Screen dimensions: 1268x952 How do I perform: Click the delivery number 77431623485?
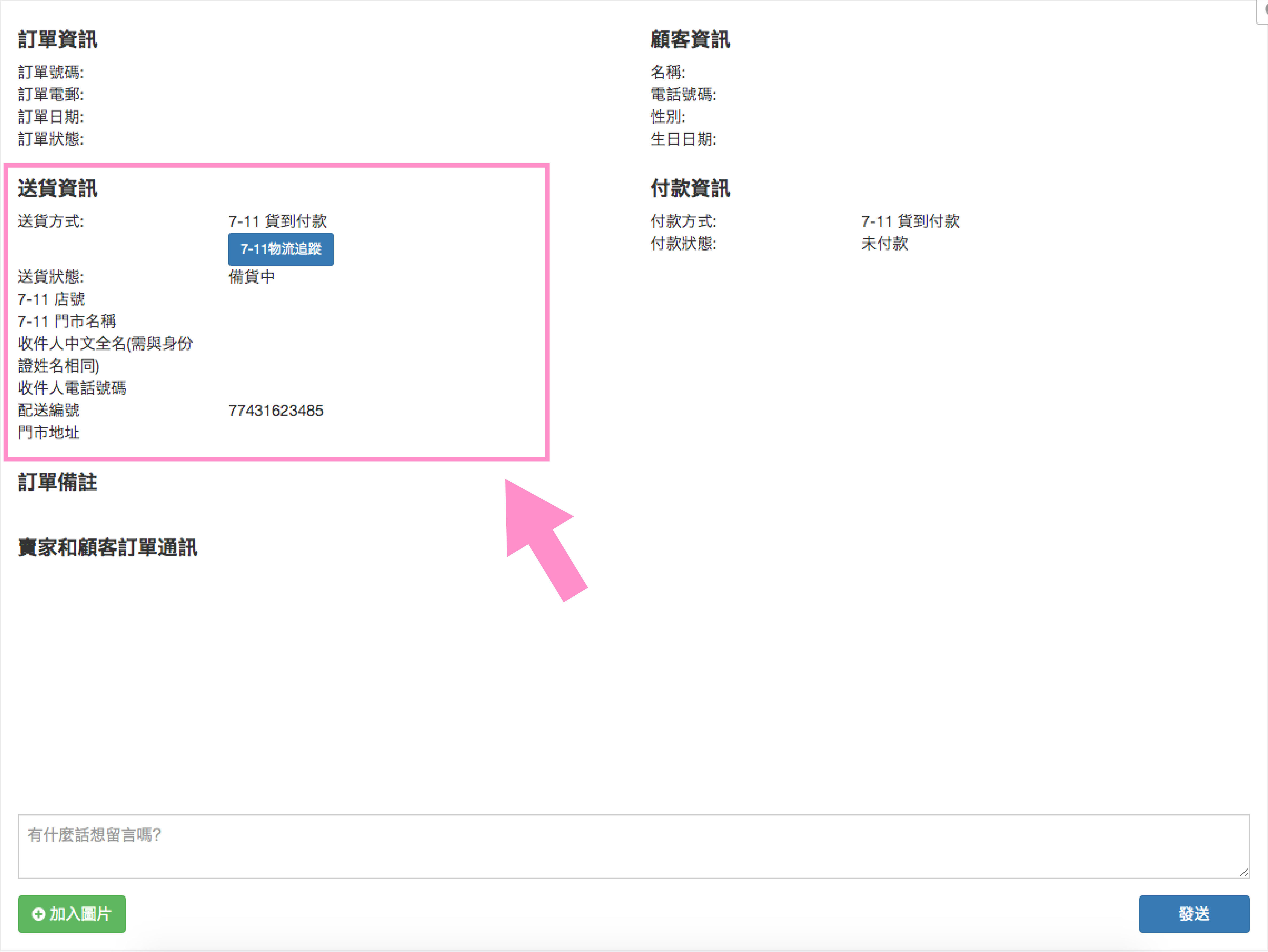click(x=276, y=410)
